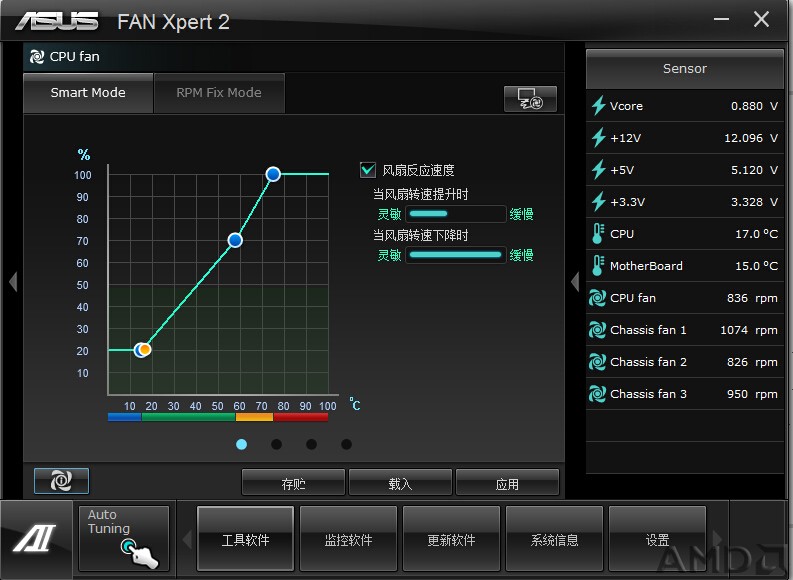Click the red temperature zone bar
793x580 pixels.
point(301,417)
